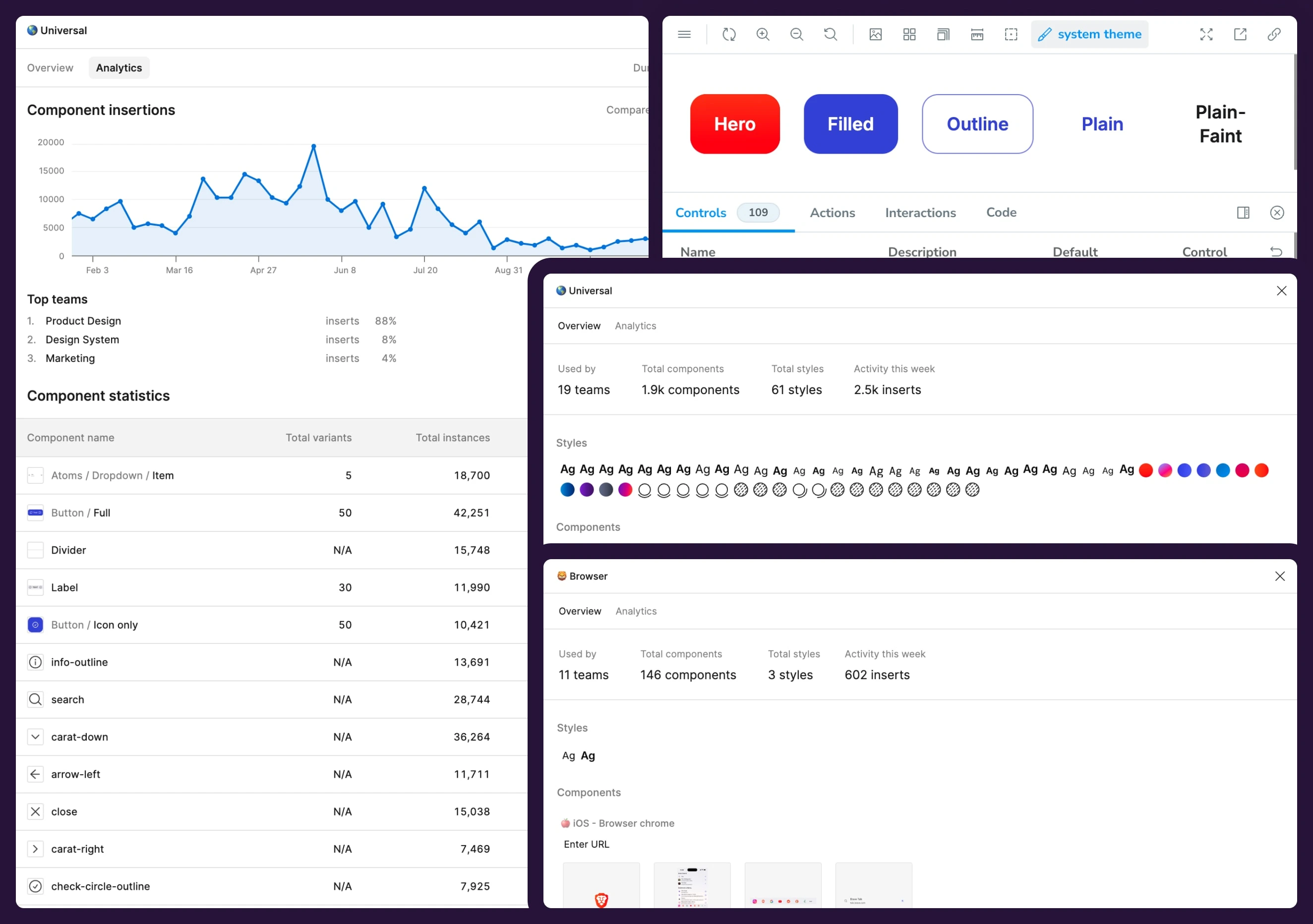Viewport: 1313px width, 924px height.
Task: Open the viewport size icon menu
Action: [943, 34]
